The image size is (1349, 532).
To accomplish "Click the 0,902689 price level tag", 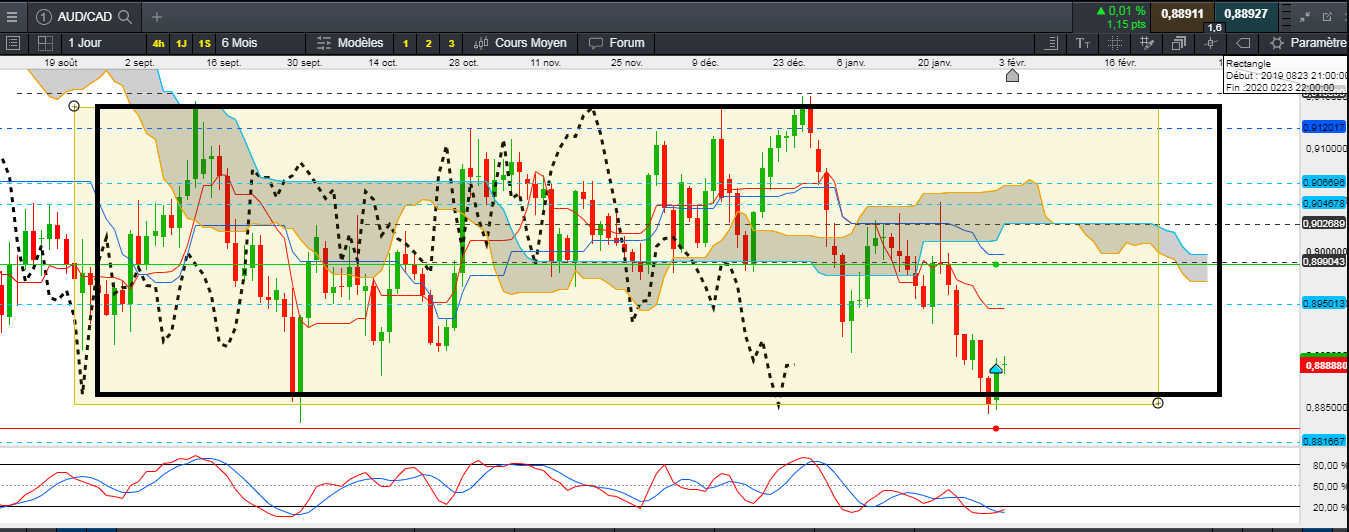I will pyautogui.click(x=1325, y=224).
